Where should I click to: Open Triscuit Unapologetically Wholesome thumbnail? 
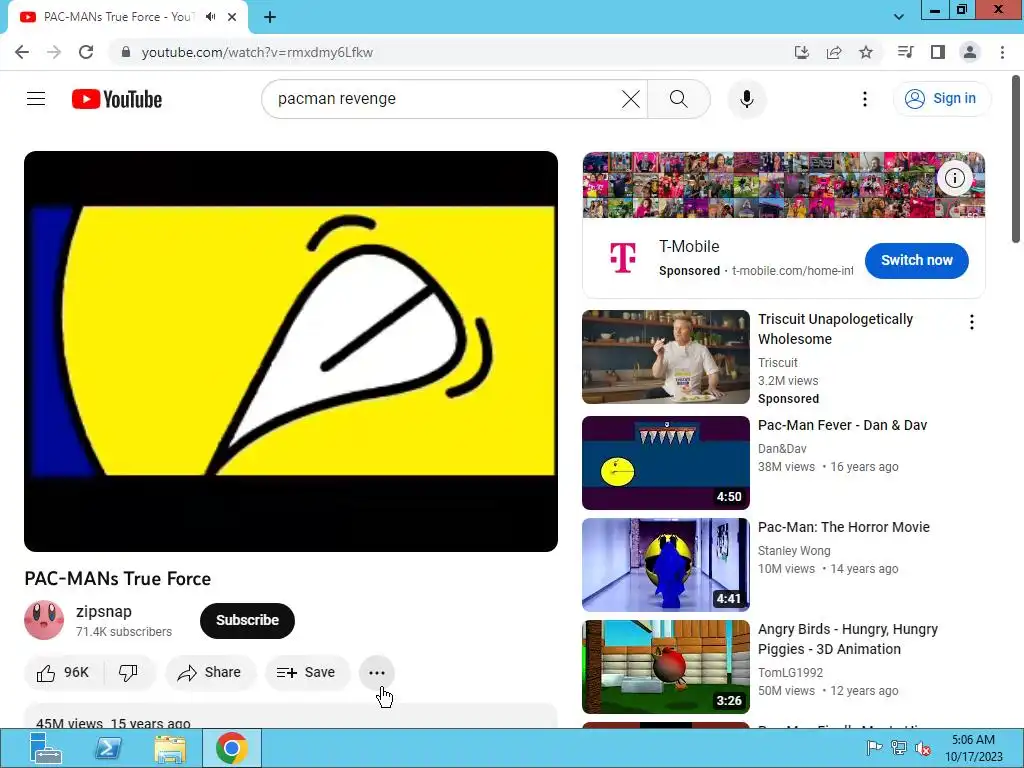tap(665, 357)
